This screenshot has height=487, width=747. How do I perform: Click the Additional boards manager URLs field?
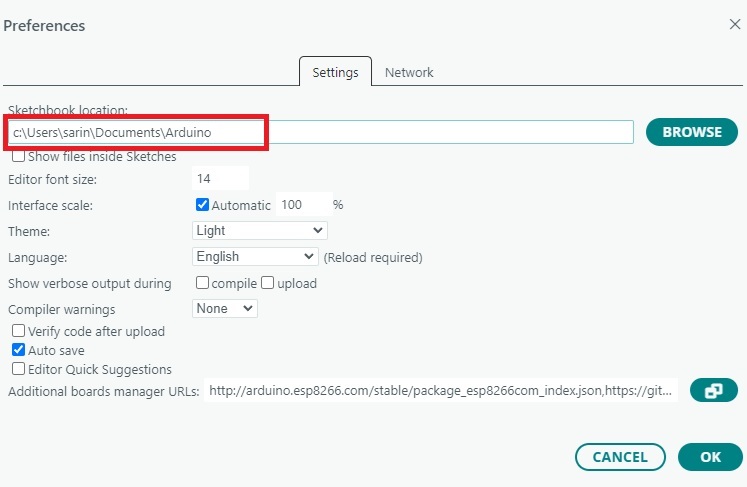[441, 391]
